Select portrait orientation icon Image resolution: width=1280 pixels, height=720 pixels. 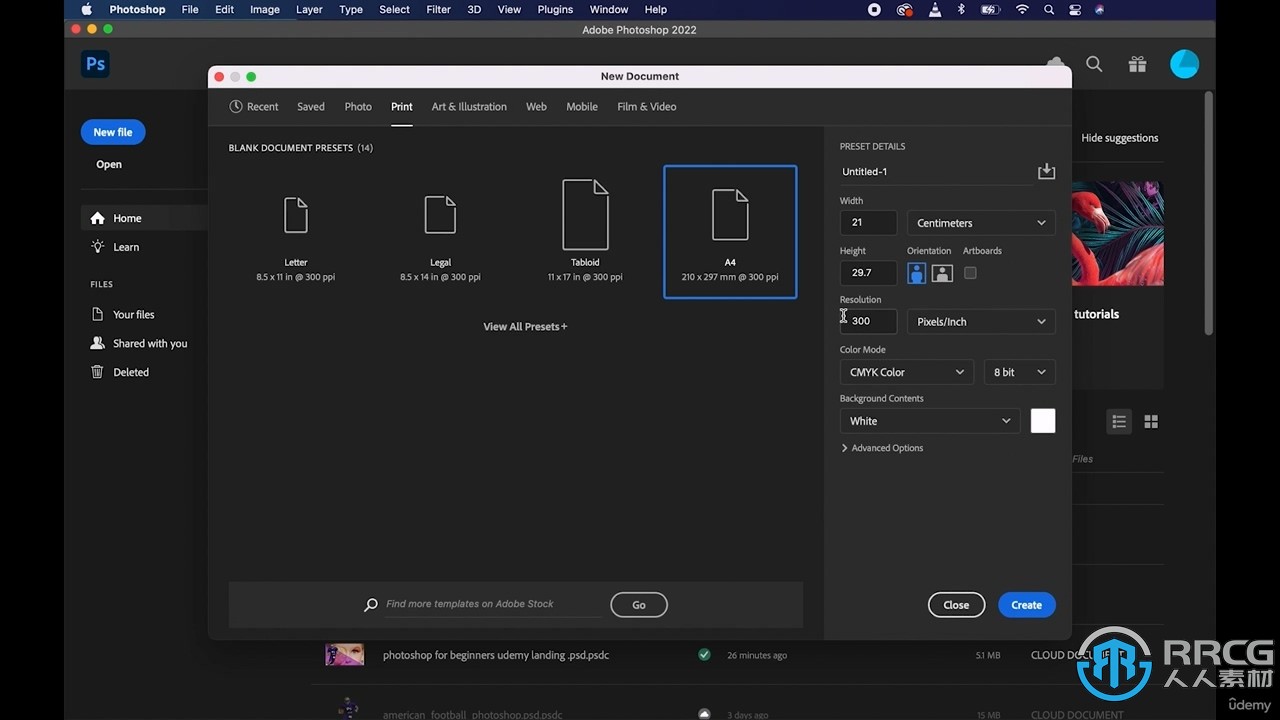point(916,273)
